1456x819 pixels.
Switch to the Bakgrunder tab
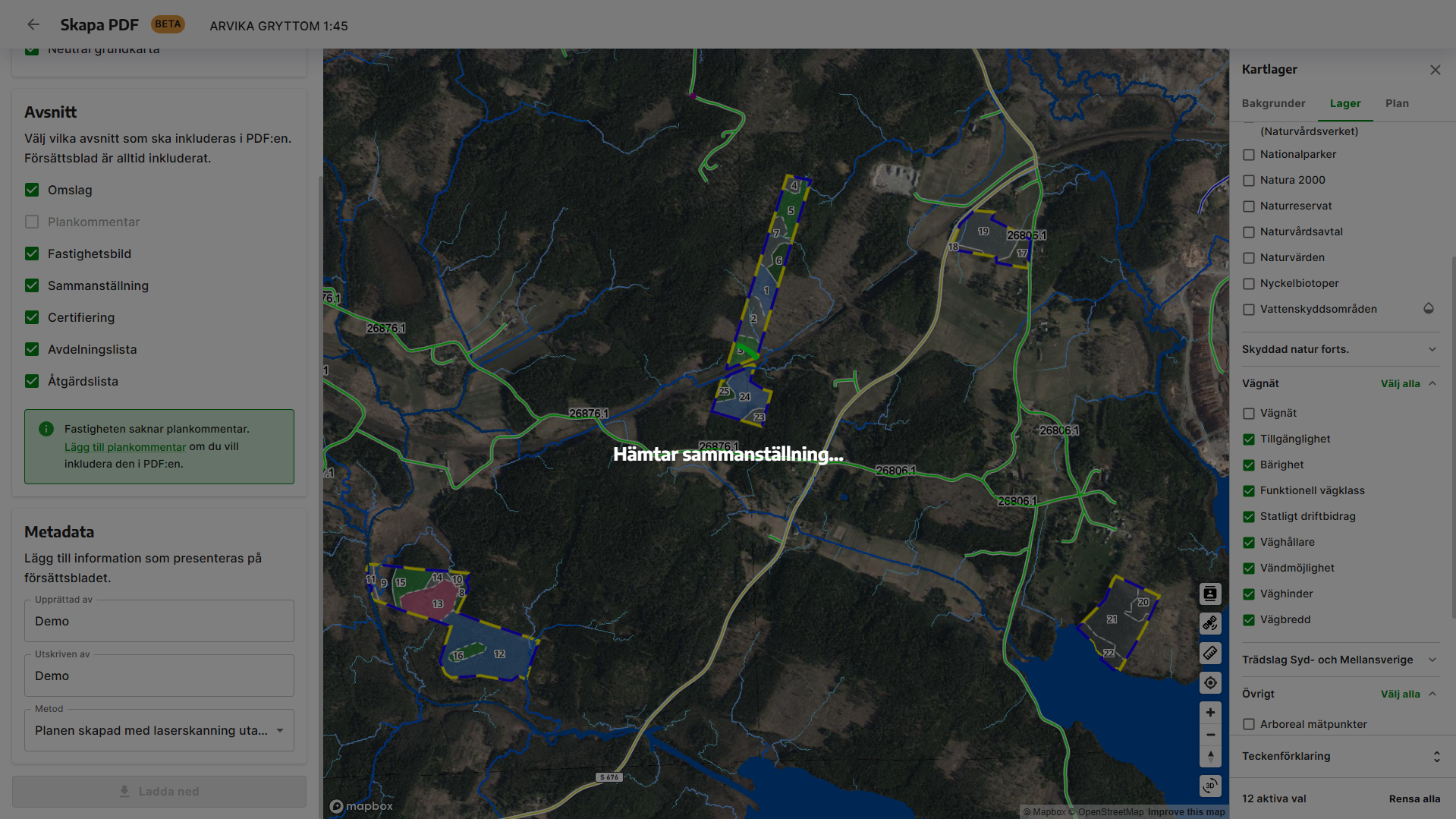[x=1273, y=103]
